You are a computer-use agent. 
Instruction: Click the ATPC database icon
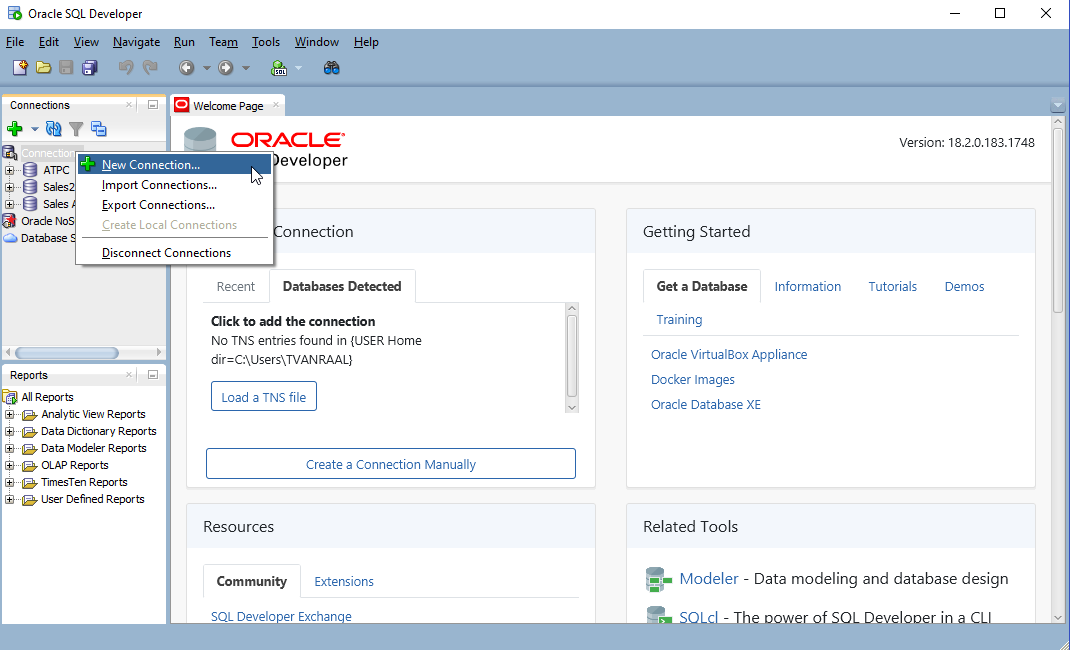click(30, 170)
